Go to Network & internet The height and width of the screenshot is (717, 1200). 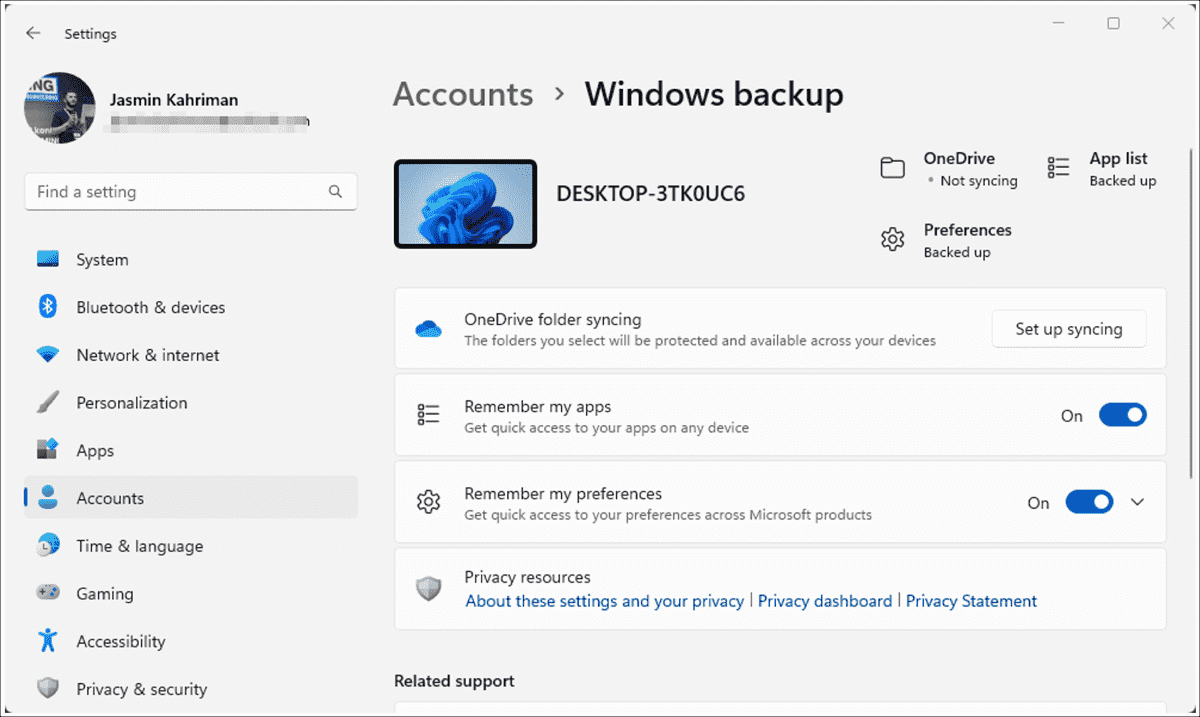pos(191,355)
